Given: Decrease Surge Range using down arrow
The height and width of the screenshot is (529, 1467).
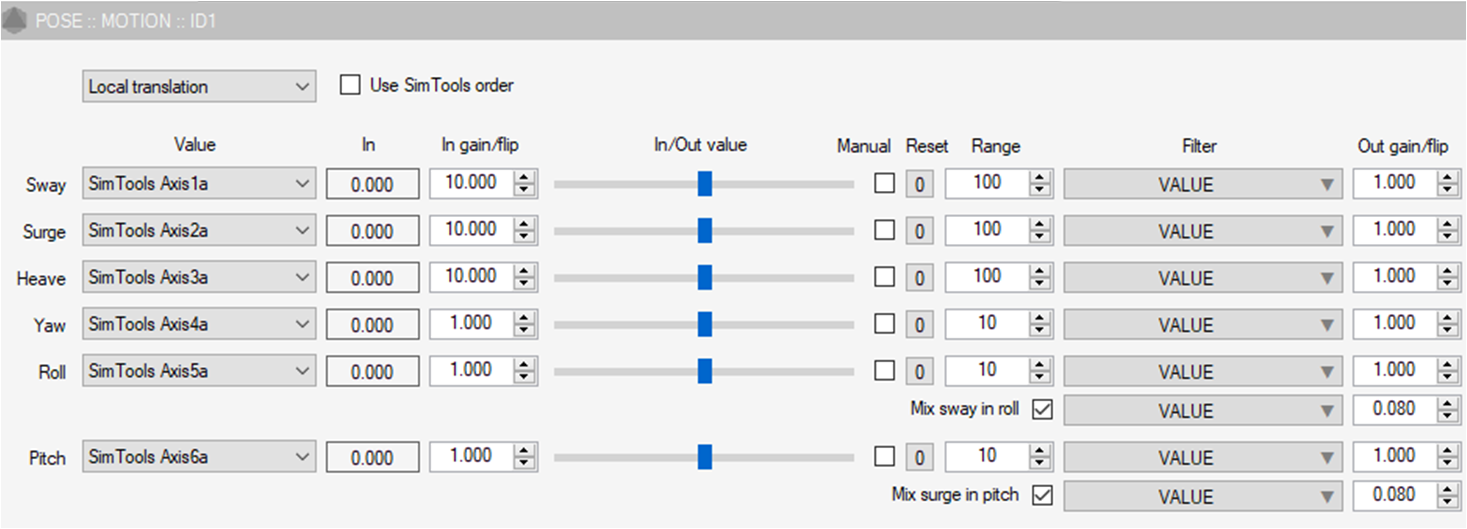Looking at the screenshot, I should coord(1041,238).
